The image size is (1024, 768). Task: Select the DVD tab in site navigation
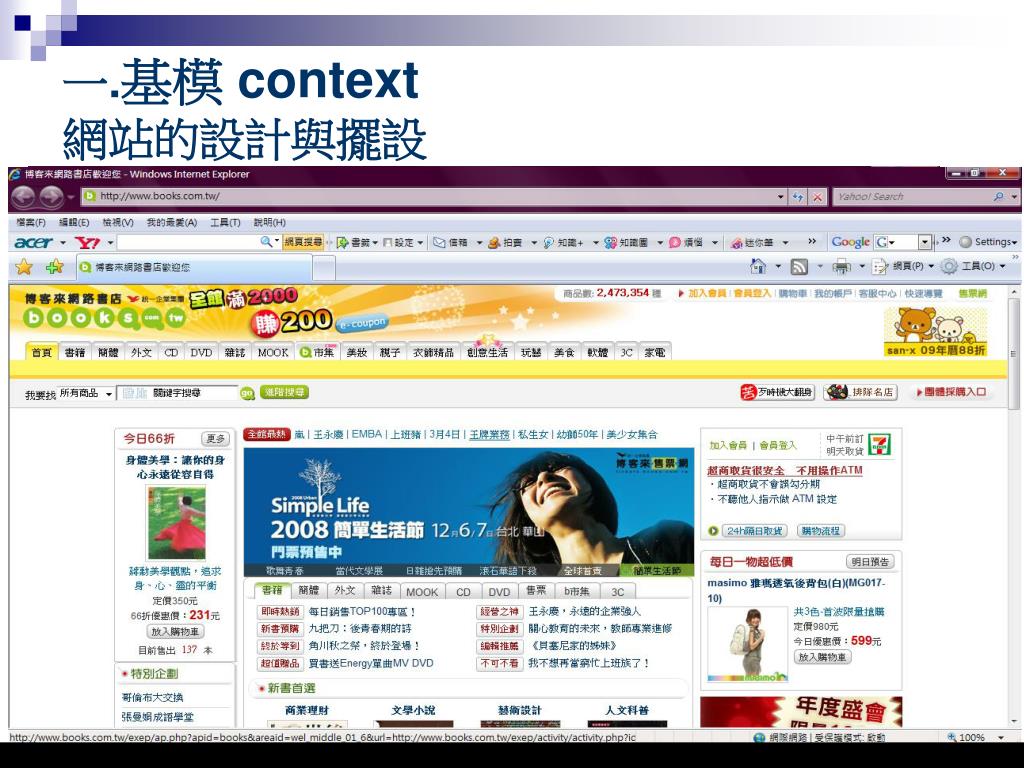tap(201, 352)
